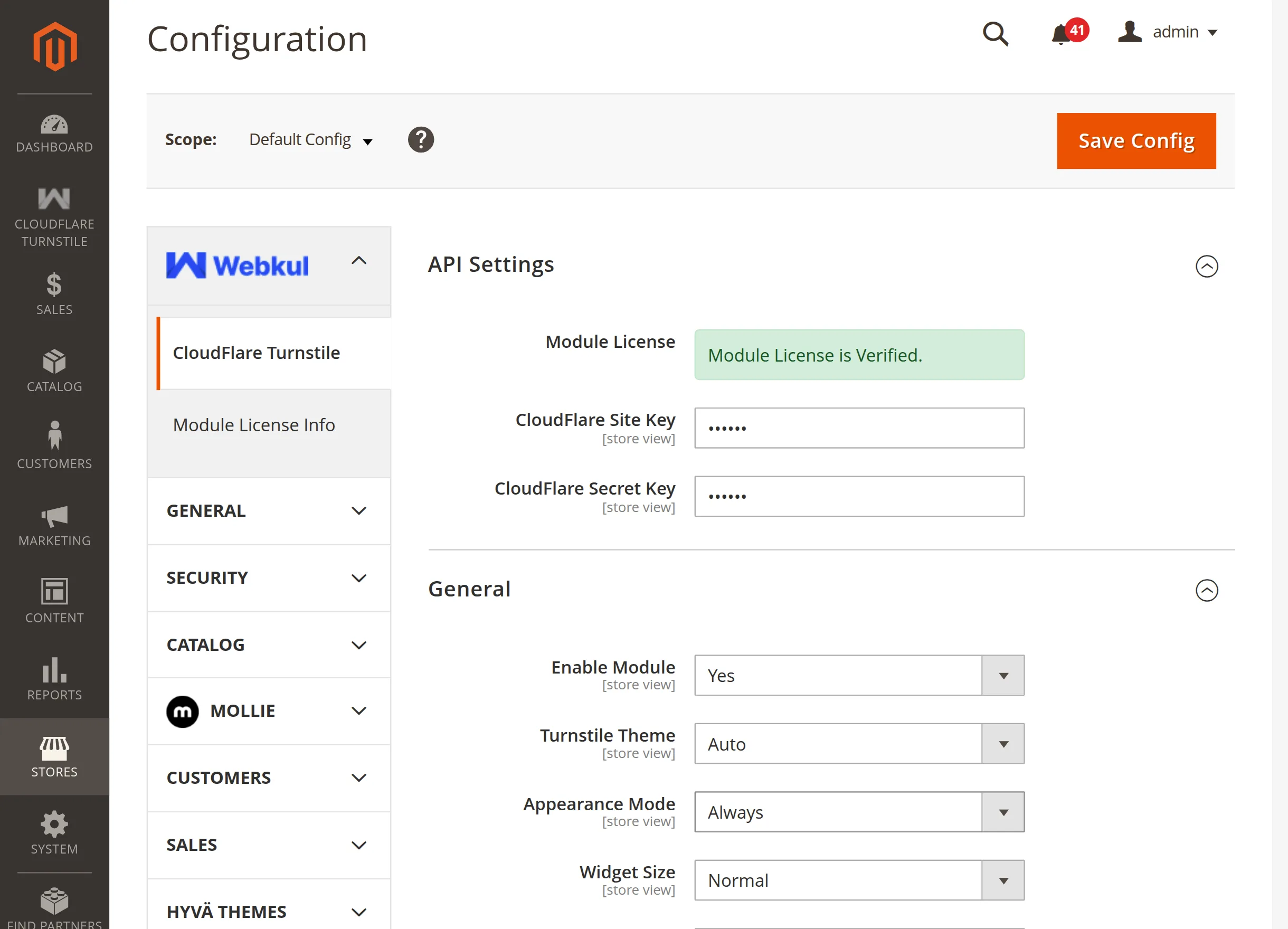
Task: Expand the CATALOG config group
Action: [269, 644]
